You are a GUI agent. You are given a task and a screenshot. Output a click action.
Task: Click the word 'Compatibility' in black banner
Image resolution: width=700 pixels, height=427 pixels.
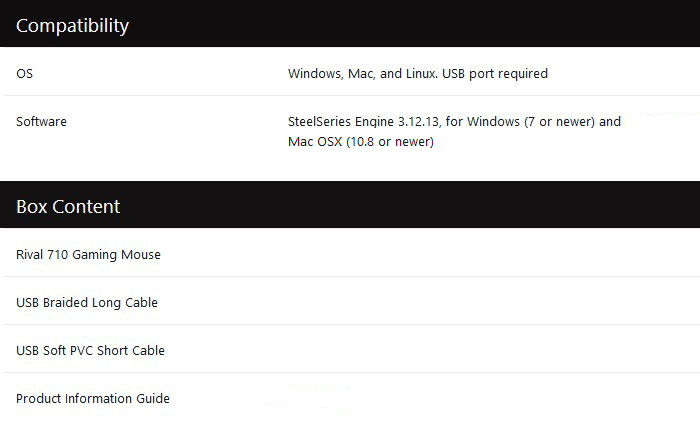pyautogui.click(x=72, y=25)
